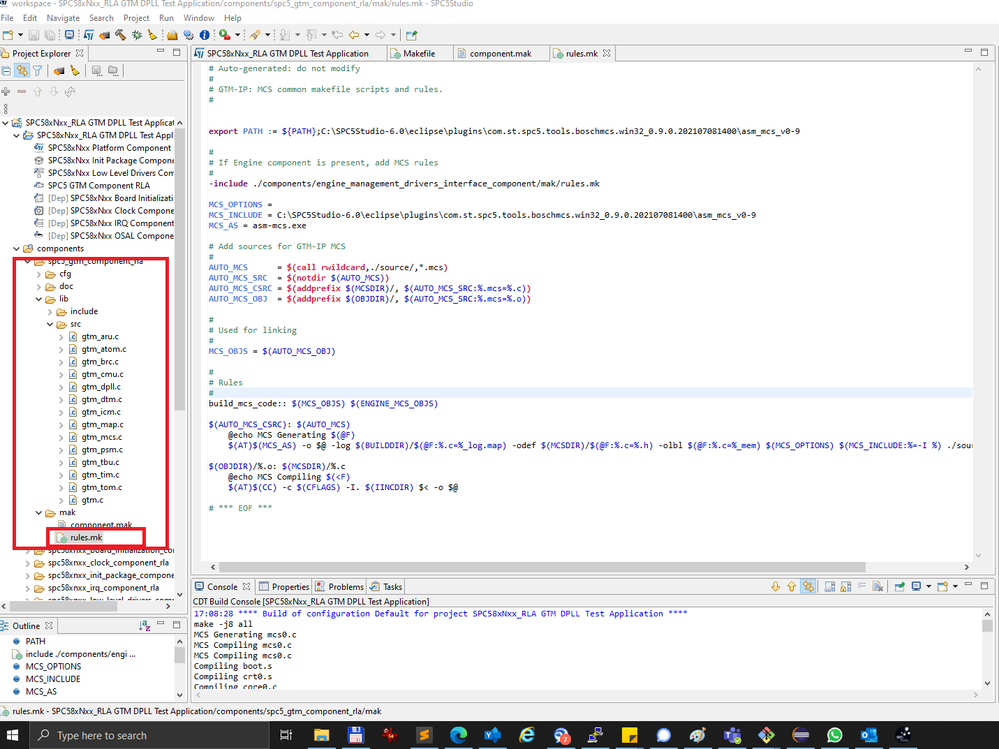Switch to the Tasks tab

click(x=386, y=587)
